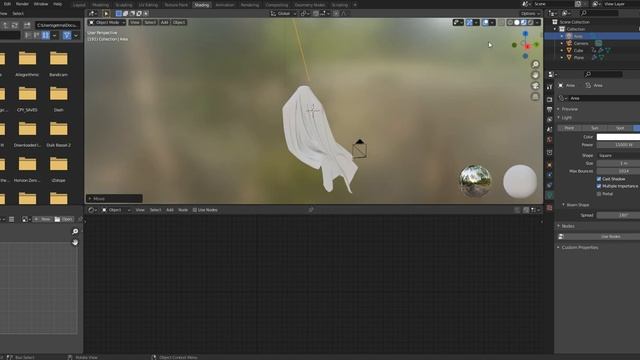This screenshot has height=360, width=640.
Task: Open the viewport shading options dropdown
Action: (537, 22)
